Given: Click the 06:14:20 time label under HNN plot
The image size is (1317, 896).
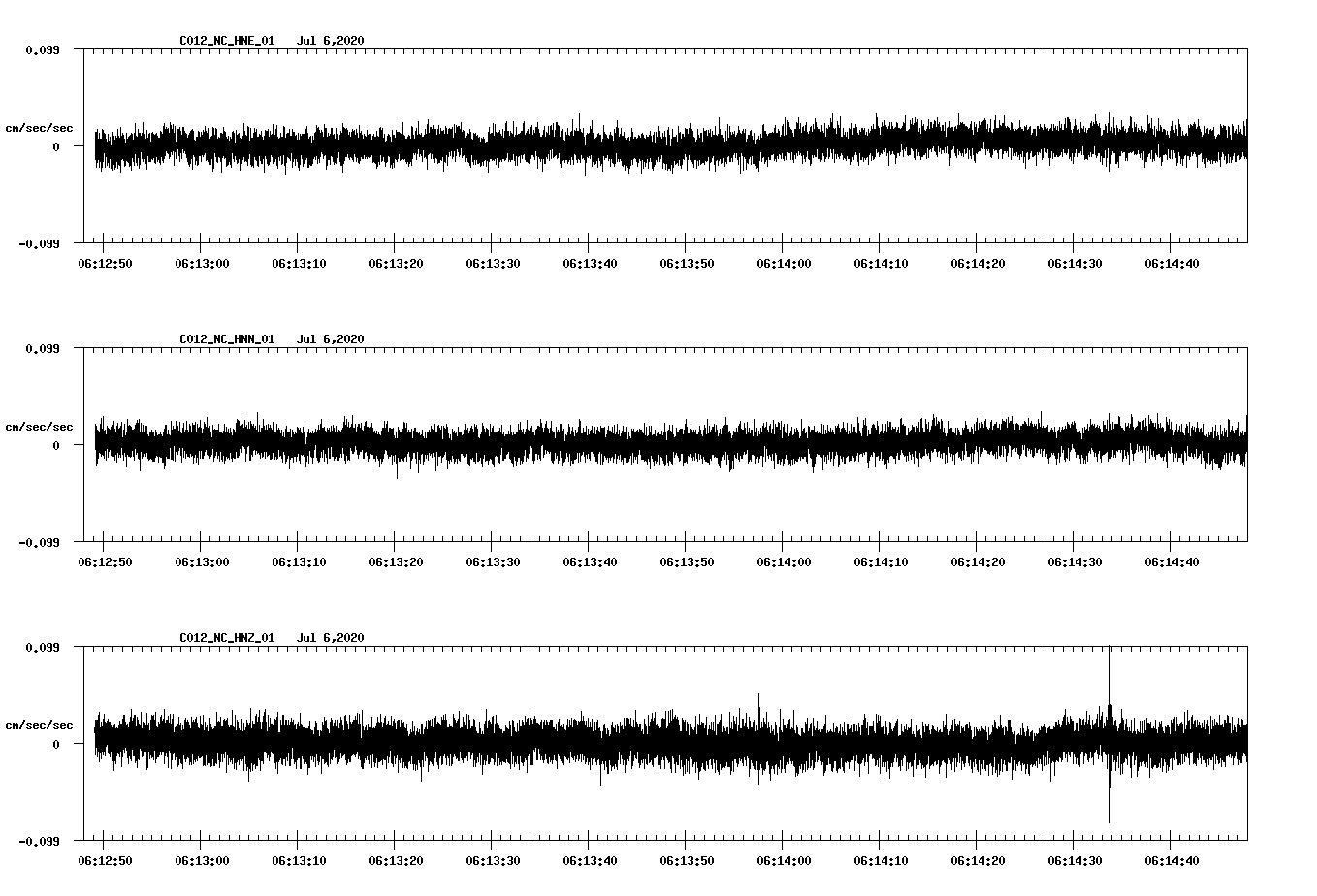Looking at the screenshot, I should [x=978, y=562].
